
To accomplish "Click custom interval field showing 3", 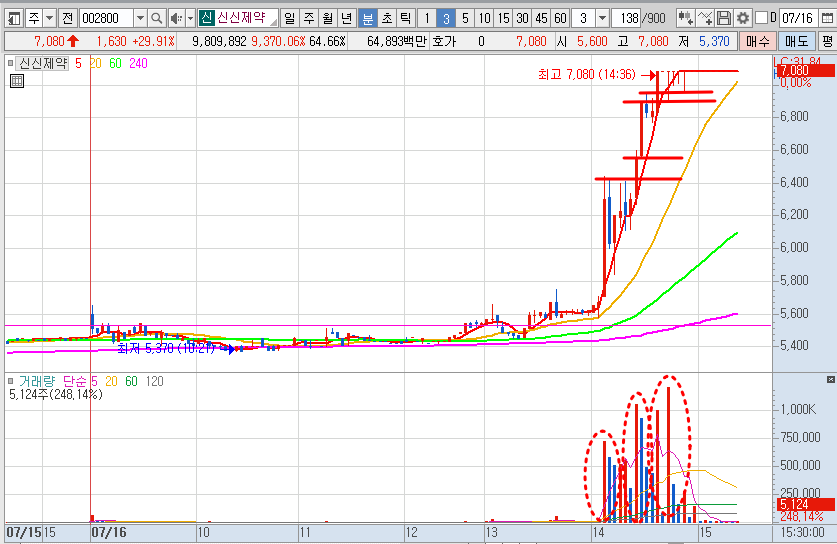I will [583, 19].
